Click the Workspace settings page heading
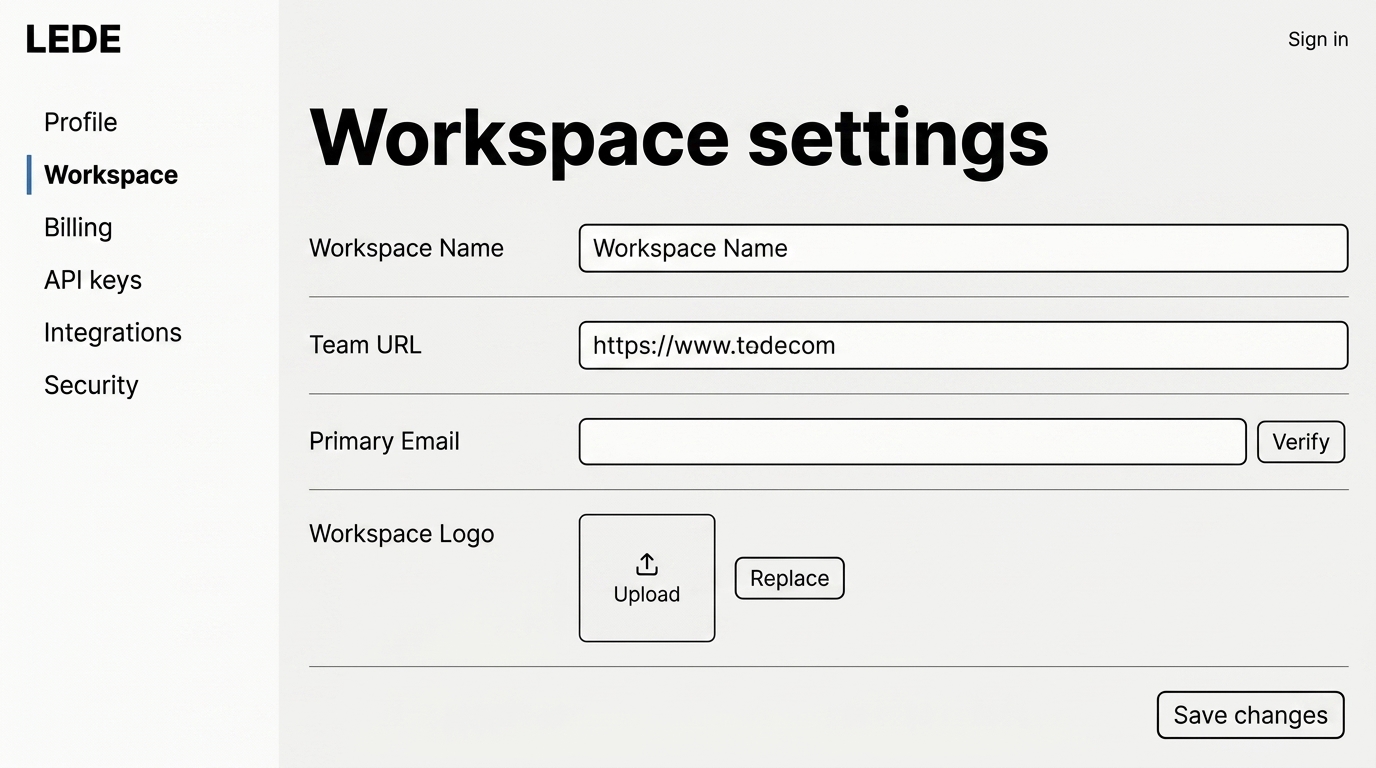 point(679,137)
